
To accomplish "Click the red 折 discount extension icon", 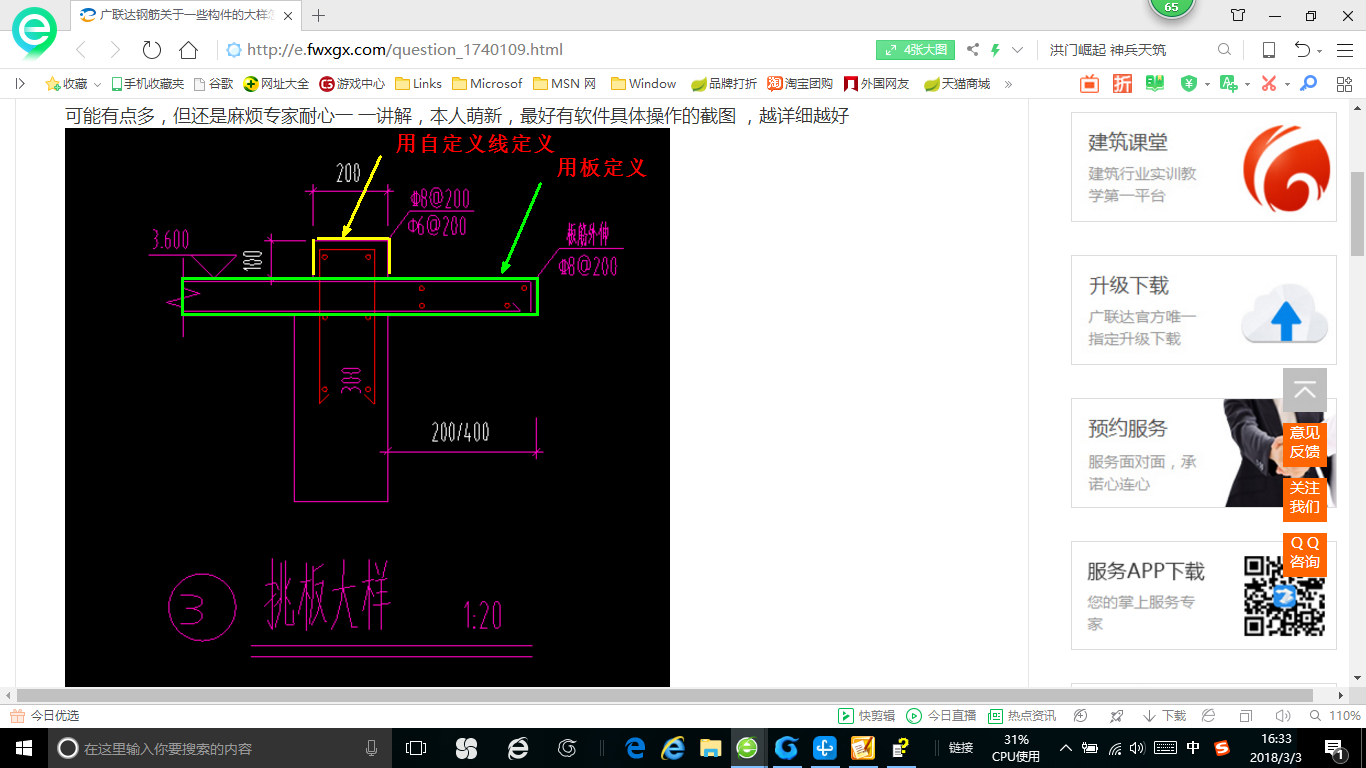I will [1122, 84].
